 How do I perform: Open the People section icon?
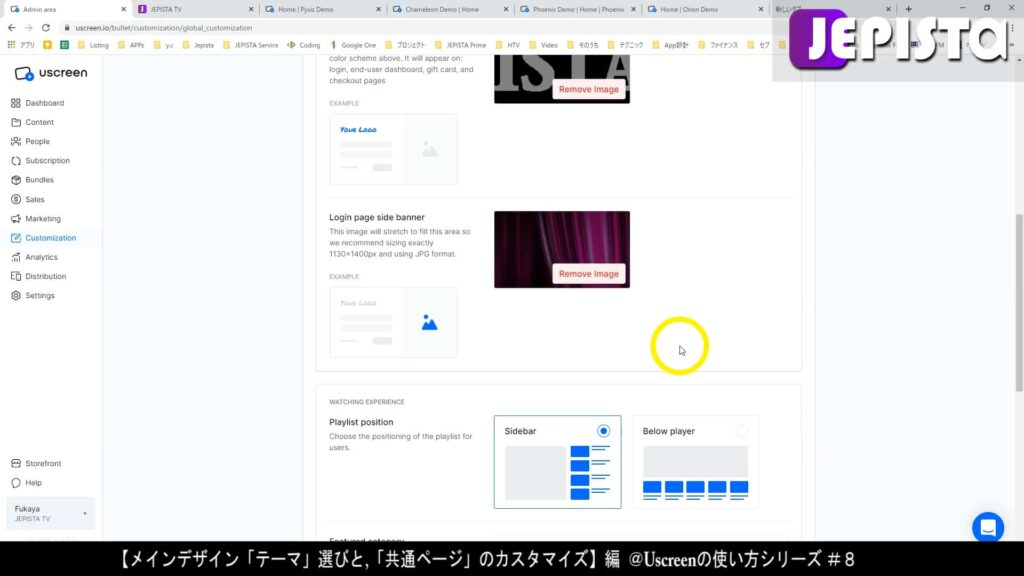(16, 141)
